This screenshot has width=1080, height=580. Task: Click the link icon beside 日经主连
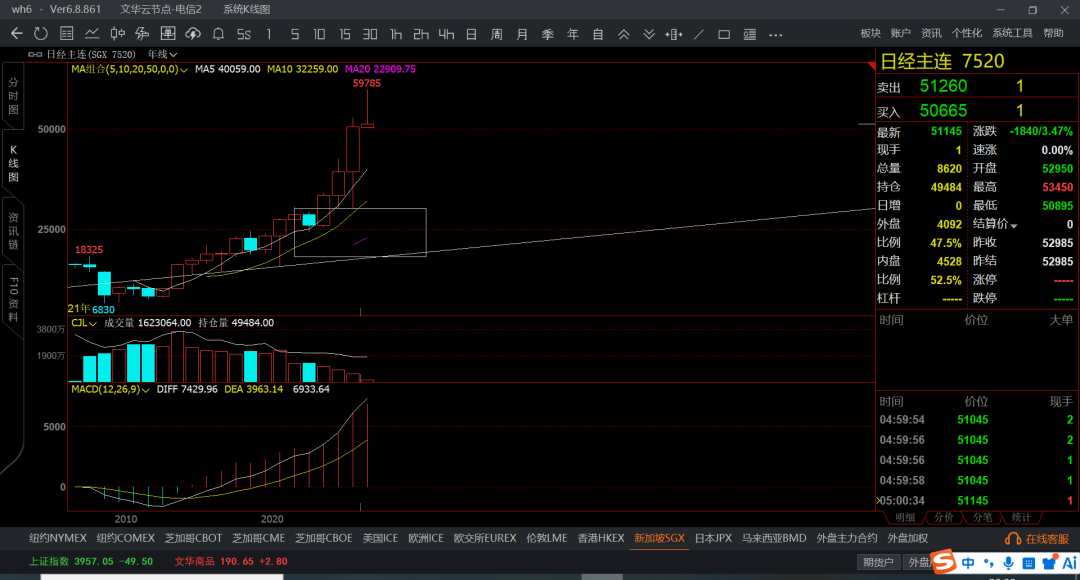tap(34, 54)
